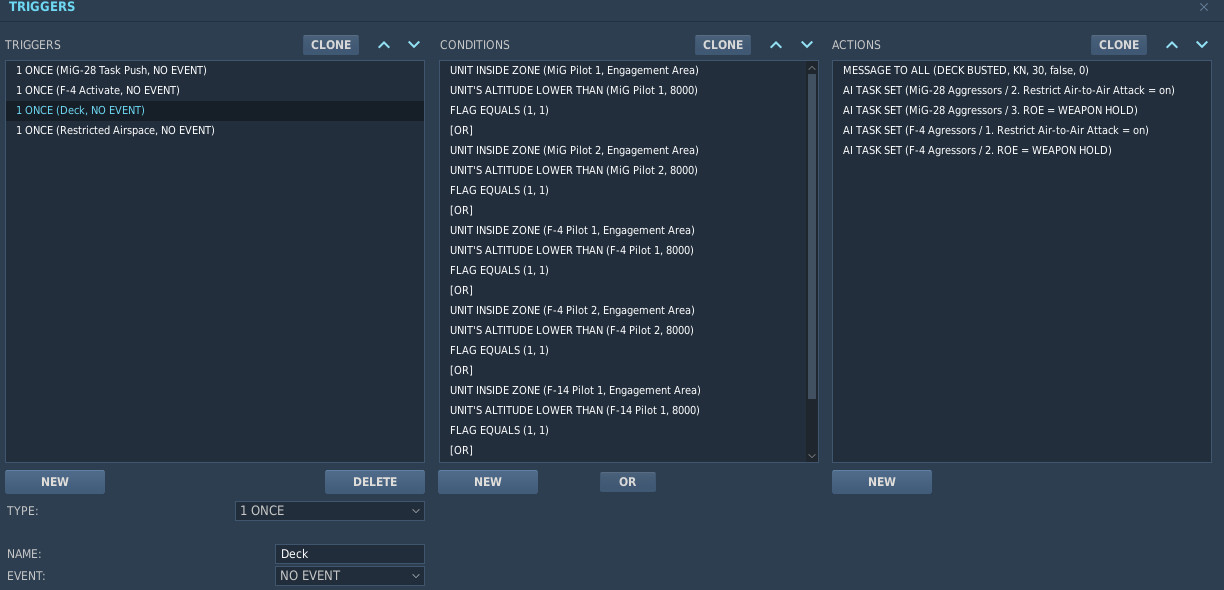This screenshot has height=590, width=1224.
Task: Select trigger MiG-28 Task Push
Action: pos(215,71)
